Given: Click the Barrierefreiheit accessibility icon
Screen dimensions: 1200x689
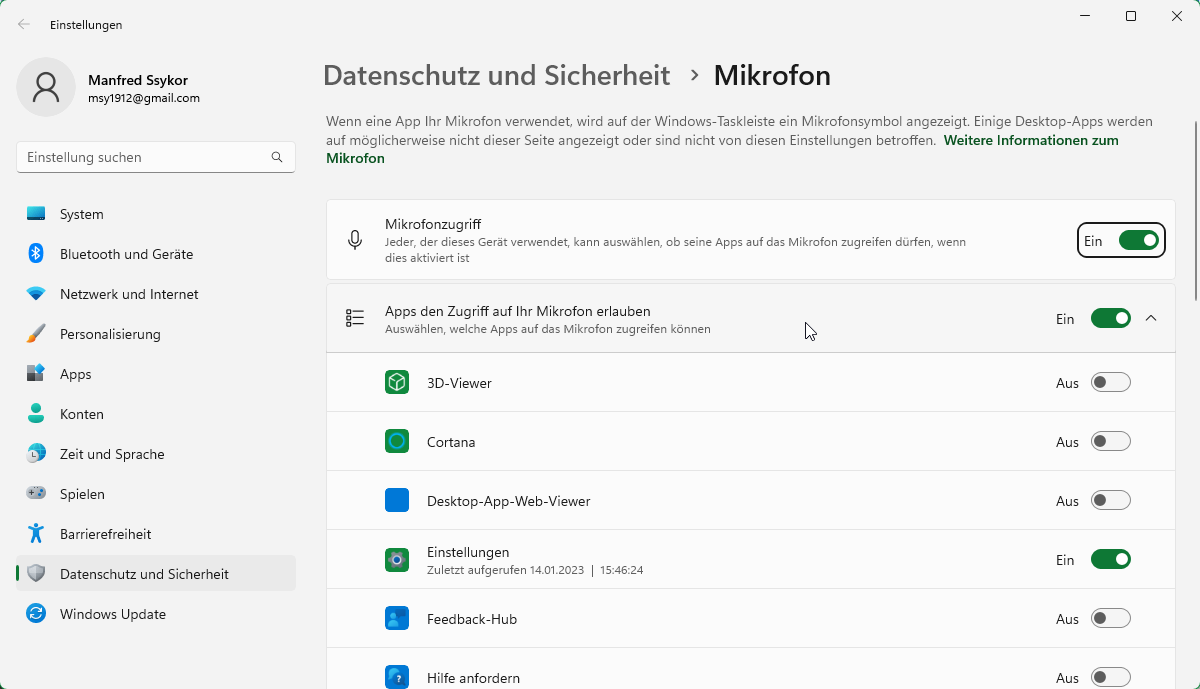Looking at the screenshot, I should click(36, 534).
